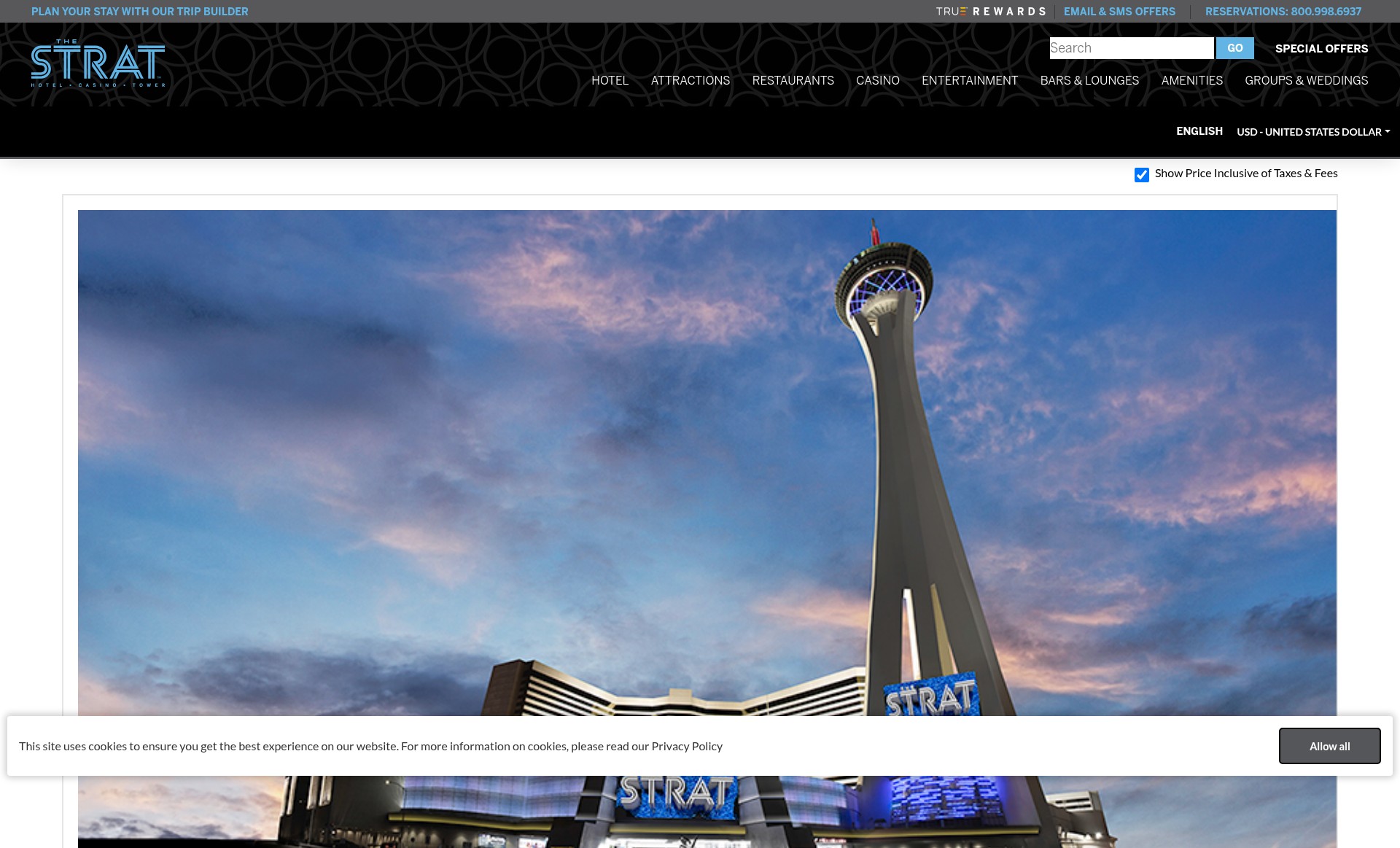The width and height of the screenshot is (1400, 848).
Task: Open the Attractions menu
Action: (x=691, y=80)
